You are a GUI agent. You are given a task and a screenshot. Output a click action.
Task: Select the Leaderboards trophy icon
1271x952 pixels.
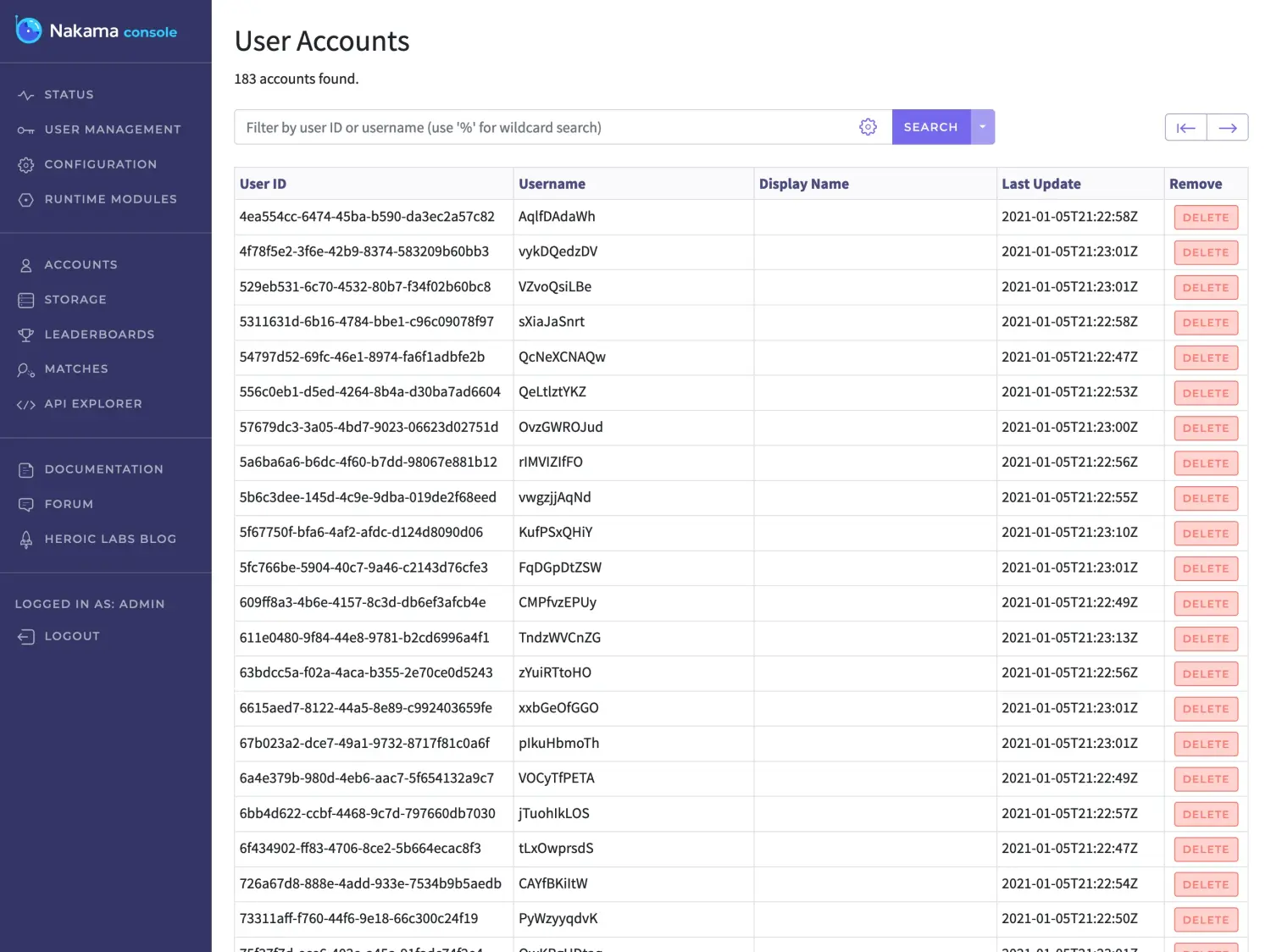[x=26, y=335]
